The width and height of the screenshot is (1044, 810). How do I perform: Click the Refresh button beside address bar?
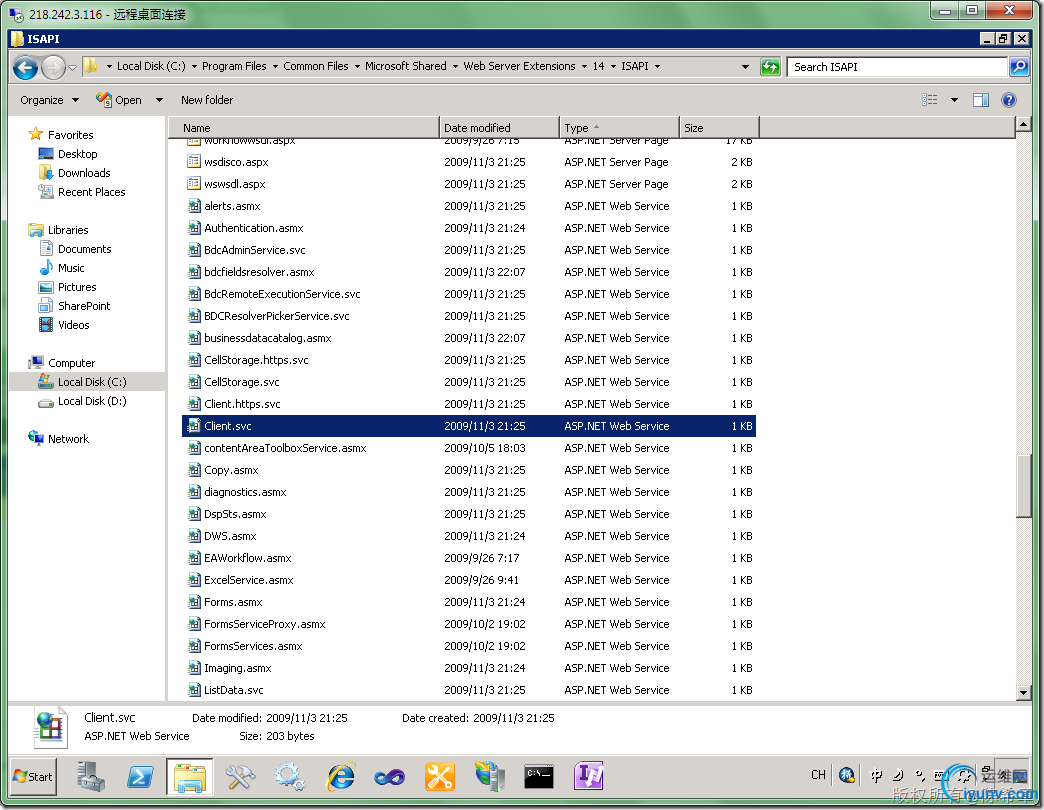coord(770,67)
